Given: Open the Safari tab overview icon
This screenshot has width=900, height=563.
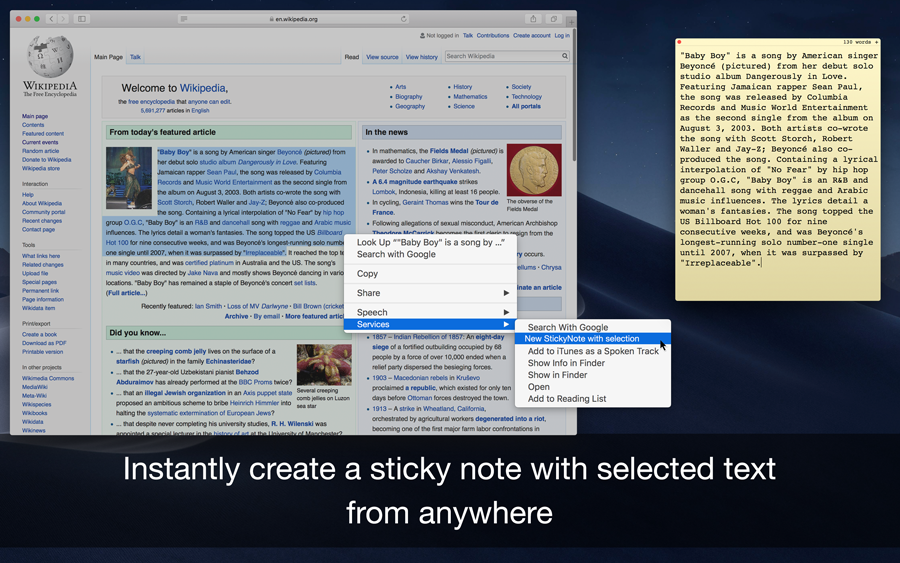Looking at the screenshot, I should click(x=551, y=19).
